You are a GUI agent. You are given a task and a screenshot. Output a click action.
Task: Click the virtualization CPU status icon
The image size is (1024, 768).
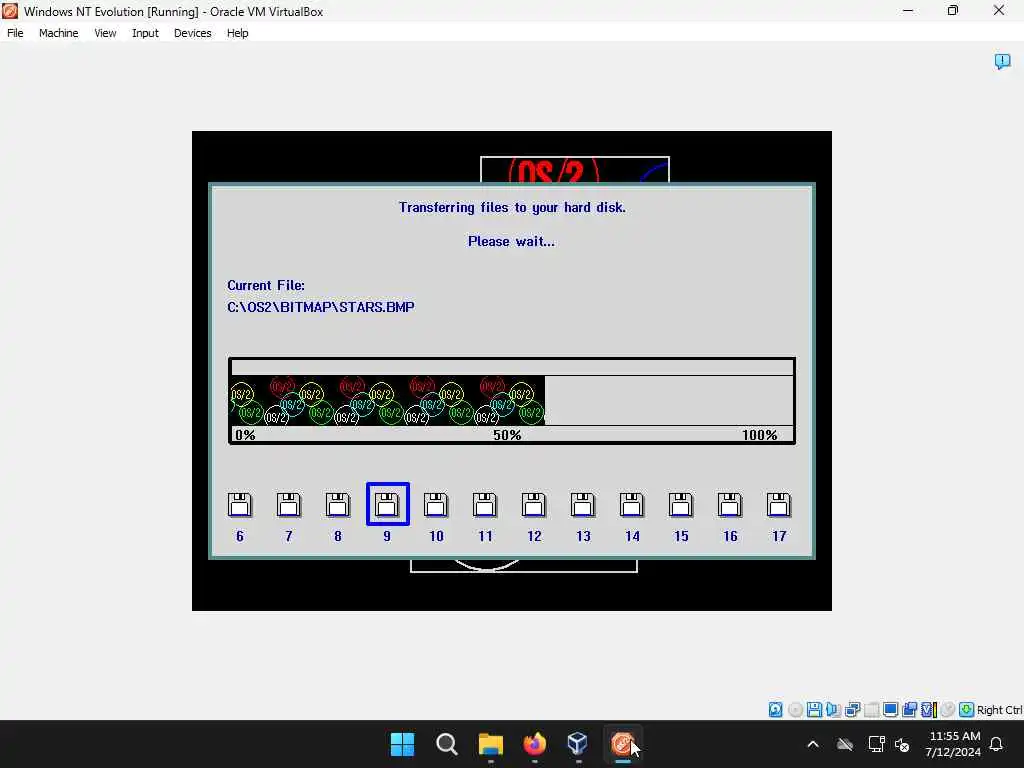pos(929,710)
